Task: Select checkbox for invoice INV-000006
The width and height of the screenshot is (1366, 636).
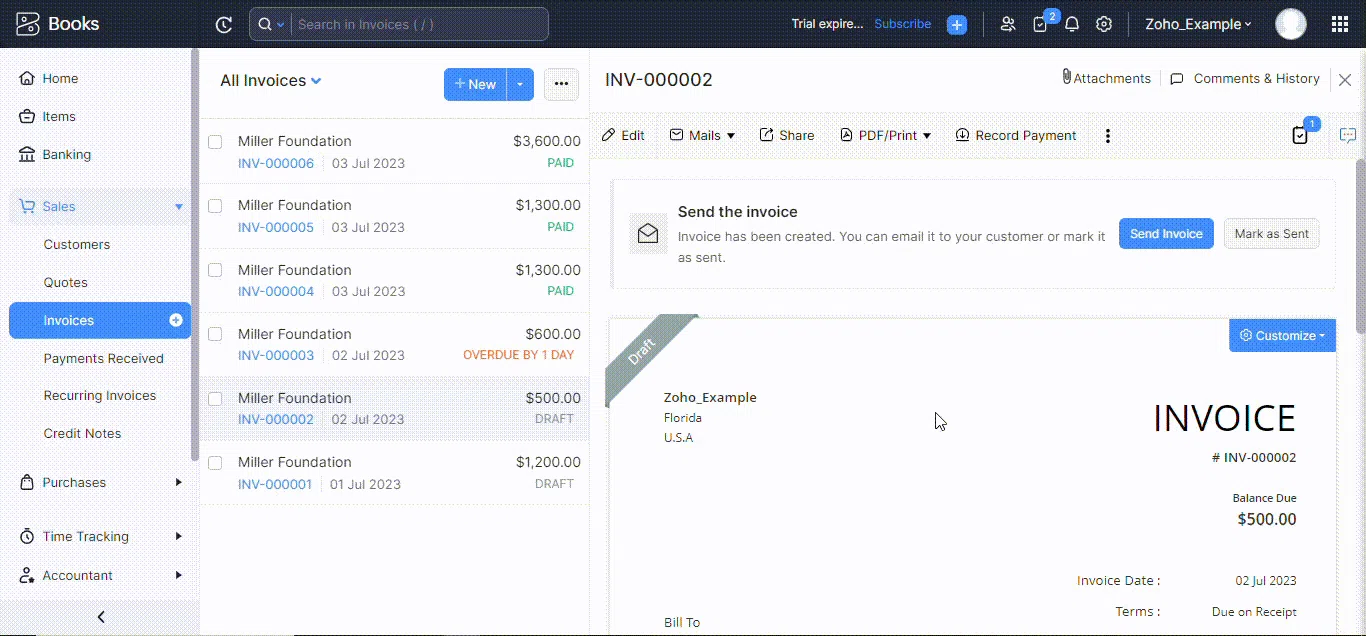Action: click(x=215, y=142)
